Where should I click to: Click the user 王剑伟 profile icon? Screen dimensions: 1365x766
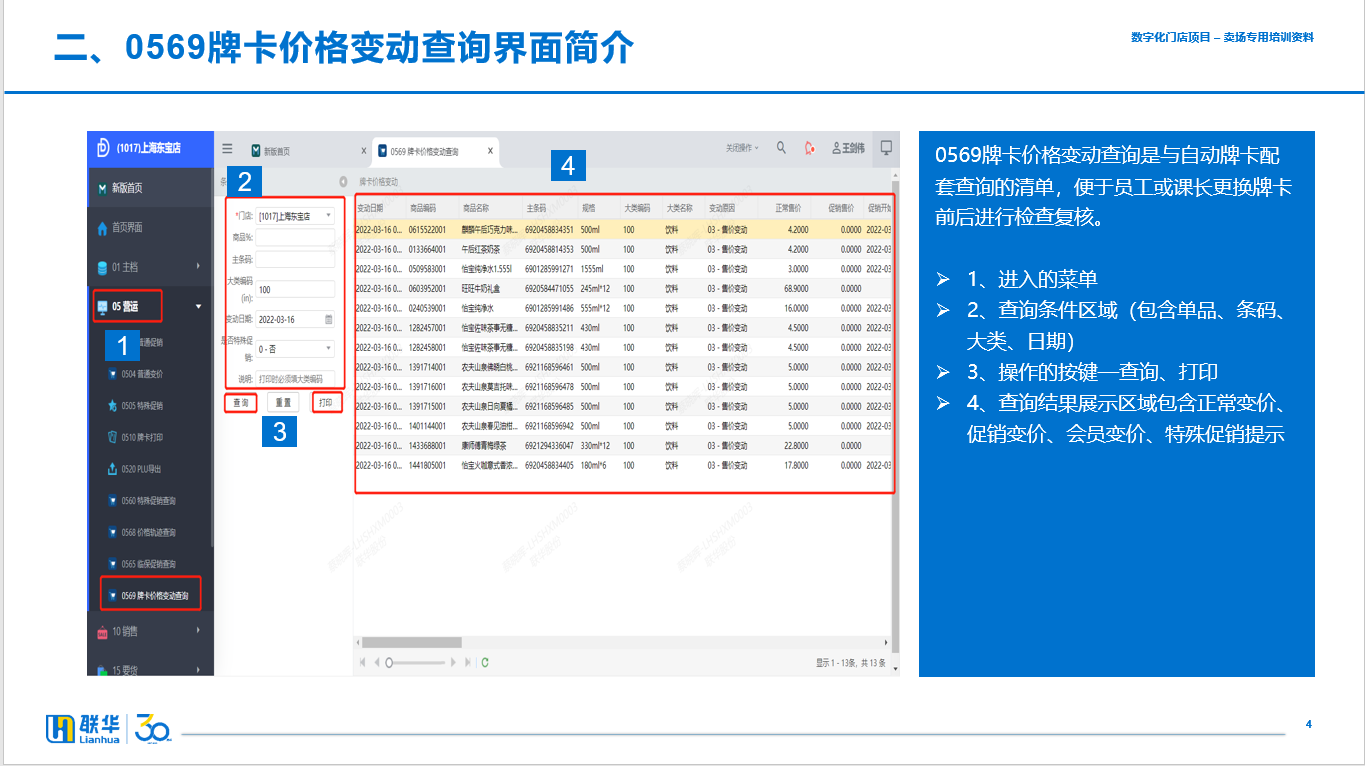pyautogui.click(x=848, y=148)
